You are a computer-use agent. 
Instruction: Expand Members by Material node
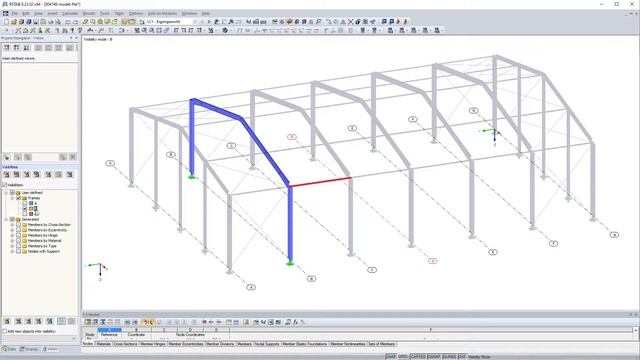(x=12, y=241)
